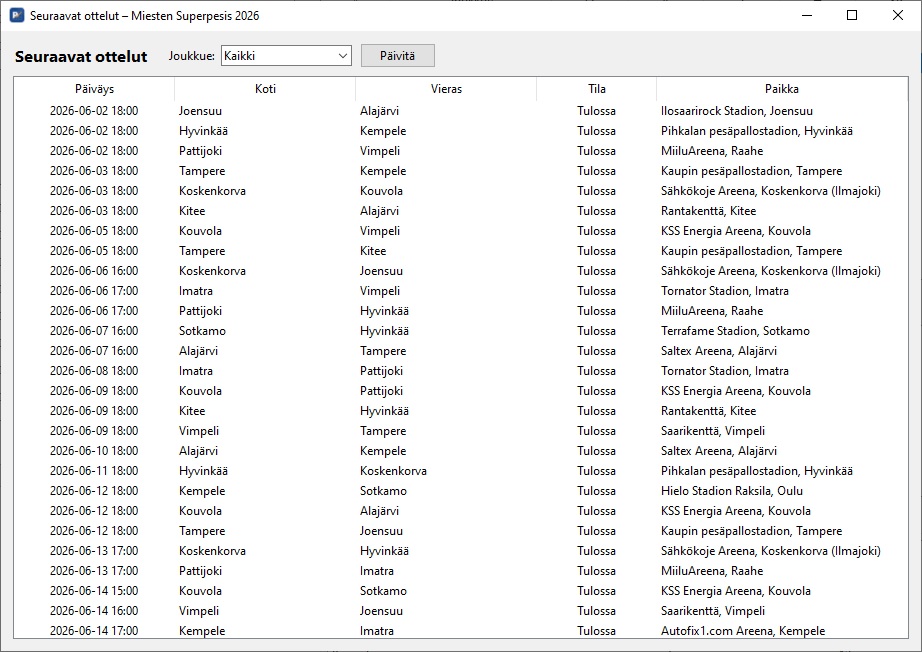
Task: Click the Paikka column header
Action: pos(782,89)
